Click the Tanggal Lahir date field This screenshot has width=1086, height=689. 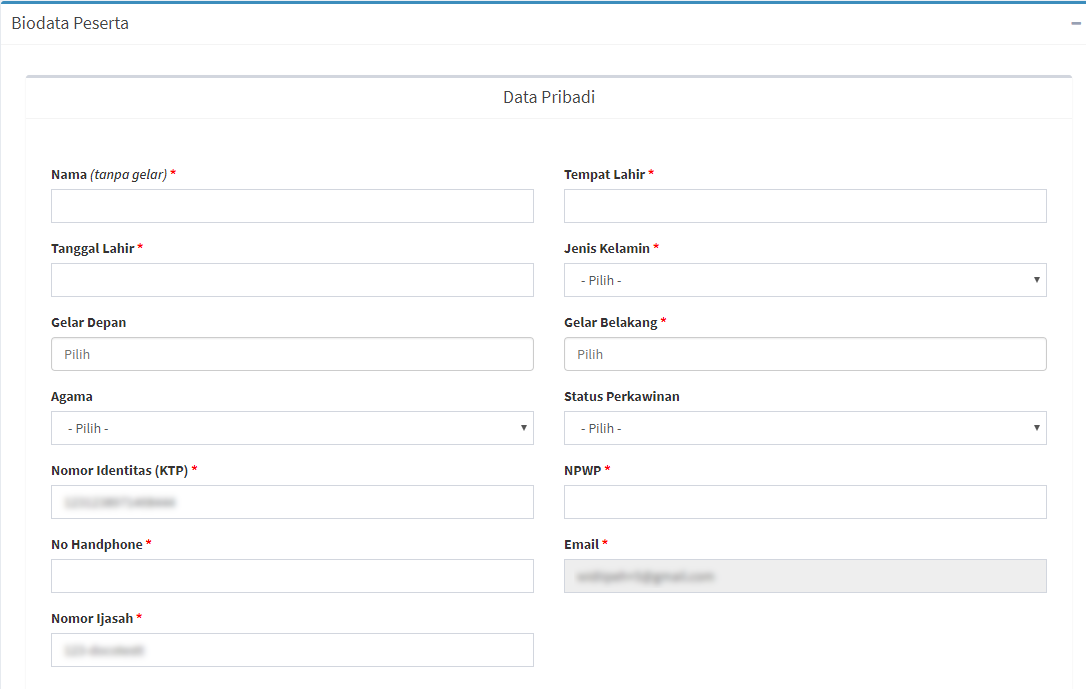pyautogui.click(x=292, y=280)
